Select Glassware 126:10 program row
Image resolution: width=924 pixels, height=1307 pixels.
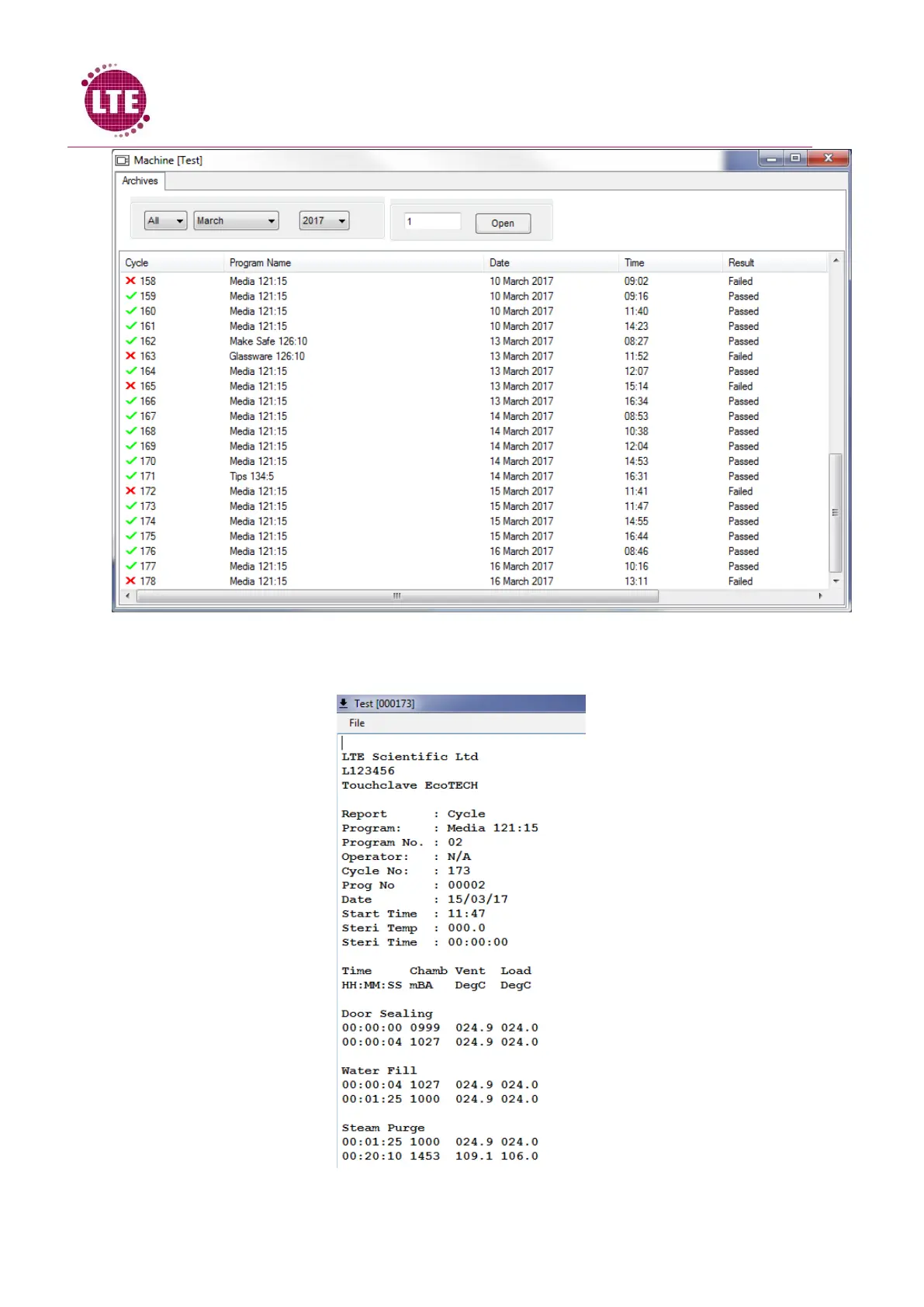(267, 356)
